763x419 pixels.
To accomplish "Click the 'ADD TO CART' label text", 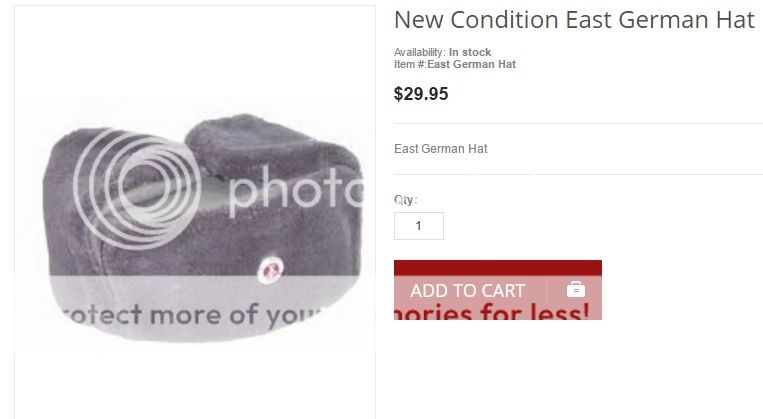I will (468, 291).
